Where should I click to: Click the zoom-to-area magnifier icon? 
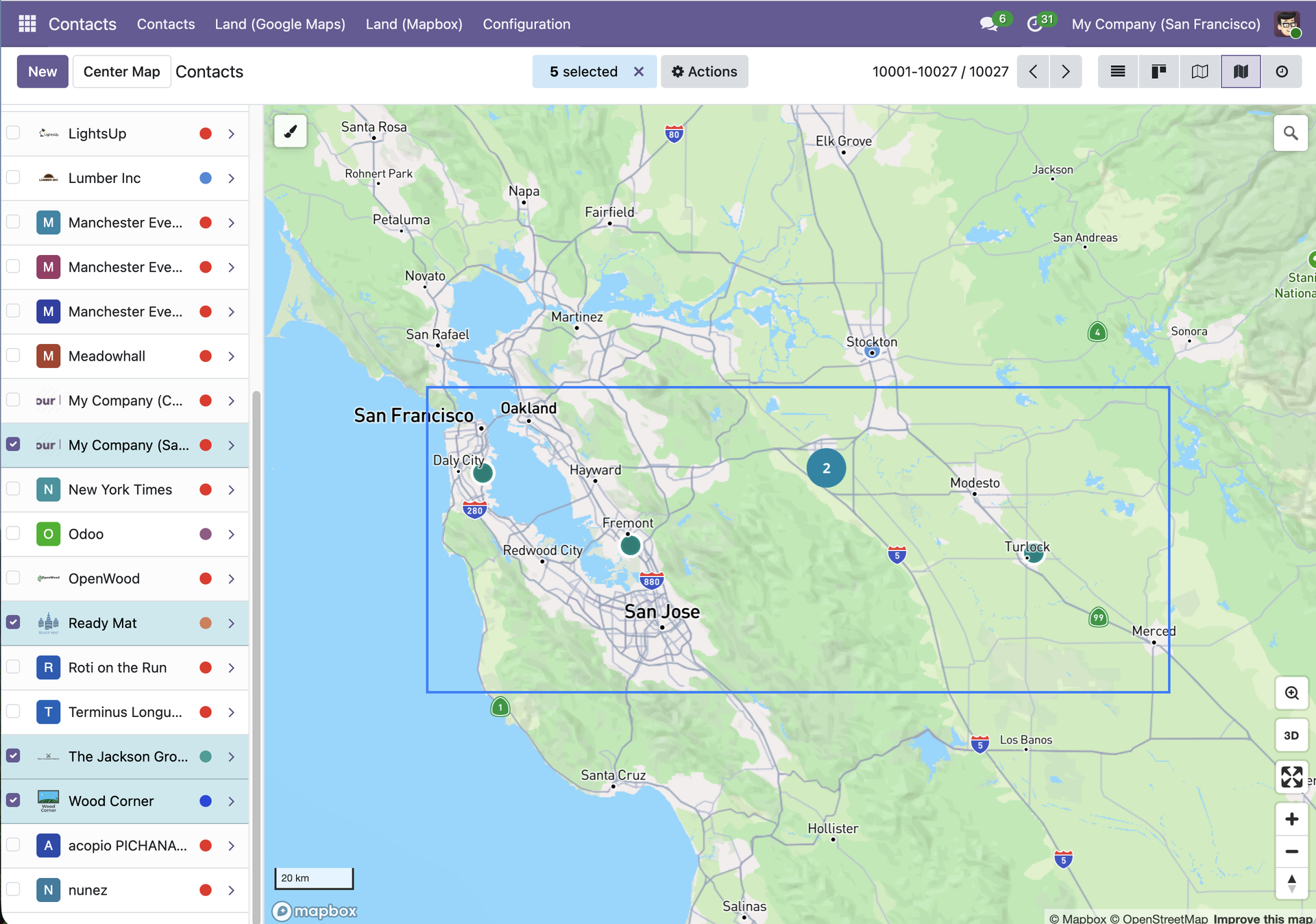1291,693
